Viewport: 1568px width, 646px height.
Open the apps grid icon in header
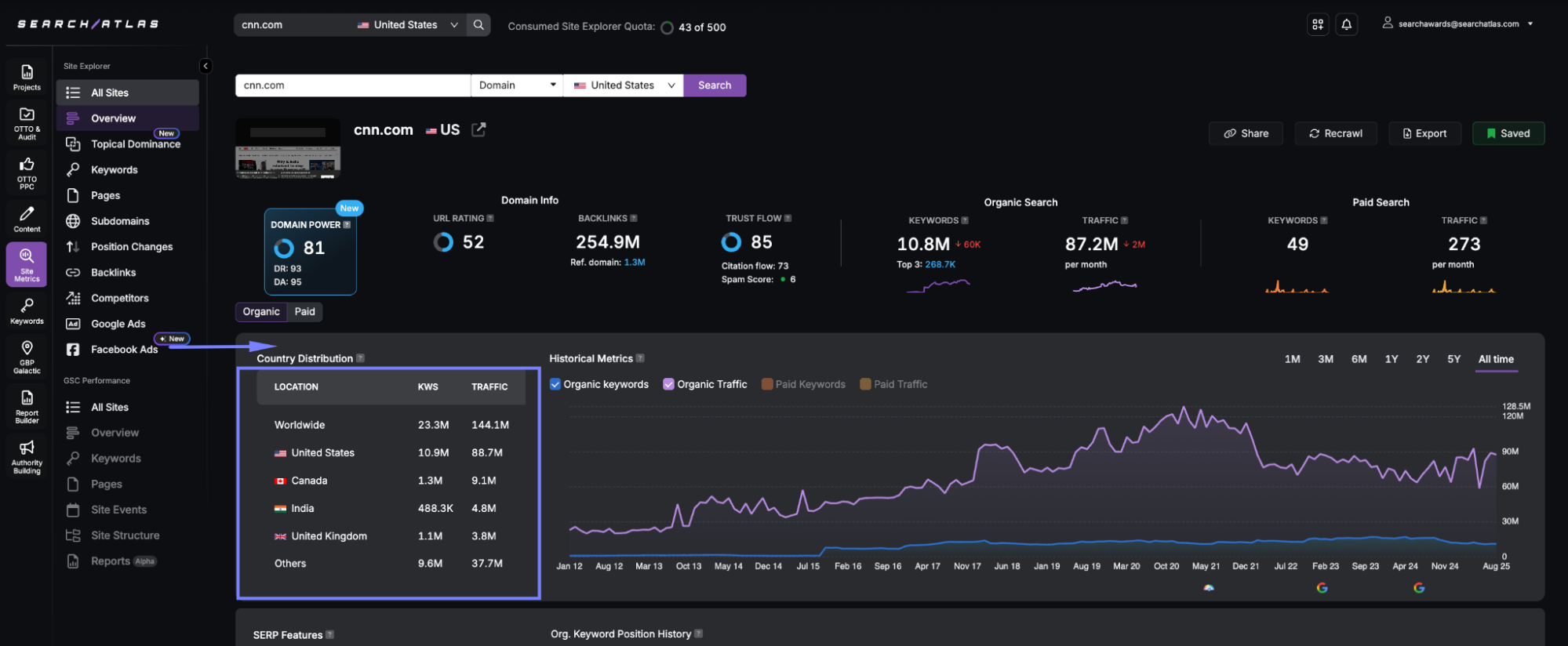point(1318,24)
